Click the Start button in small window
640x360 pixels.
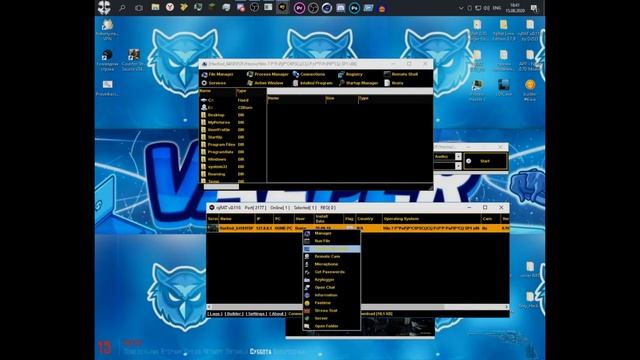pyautogui.click(x=485, y=161)
